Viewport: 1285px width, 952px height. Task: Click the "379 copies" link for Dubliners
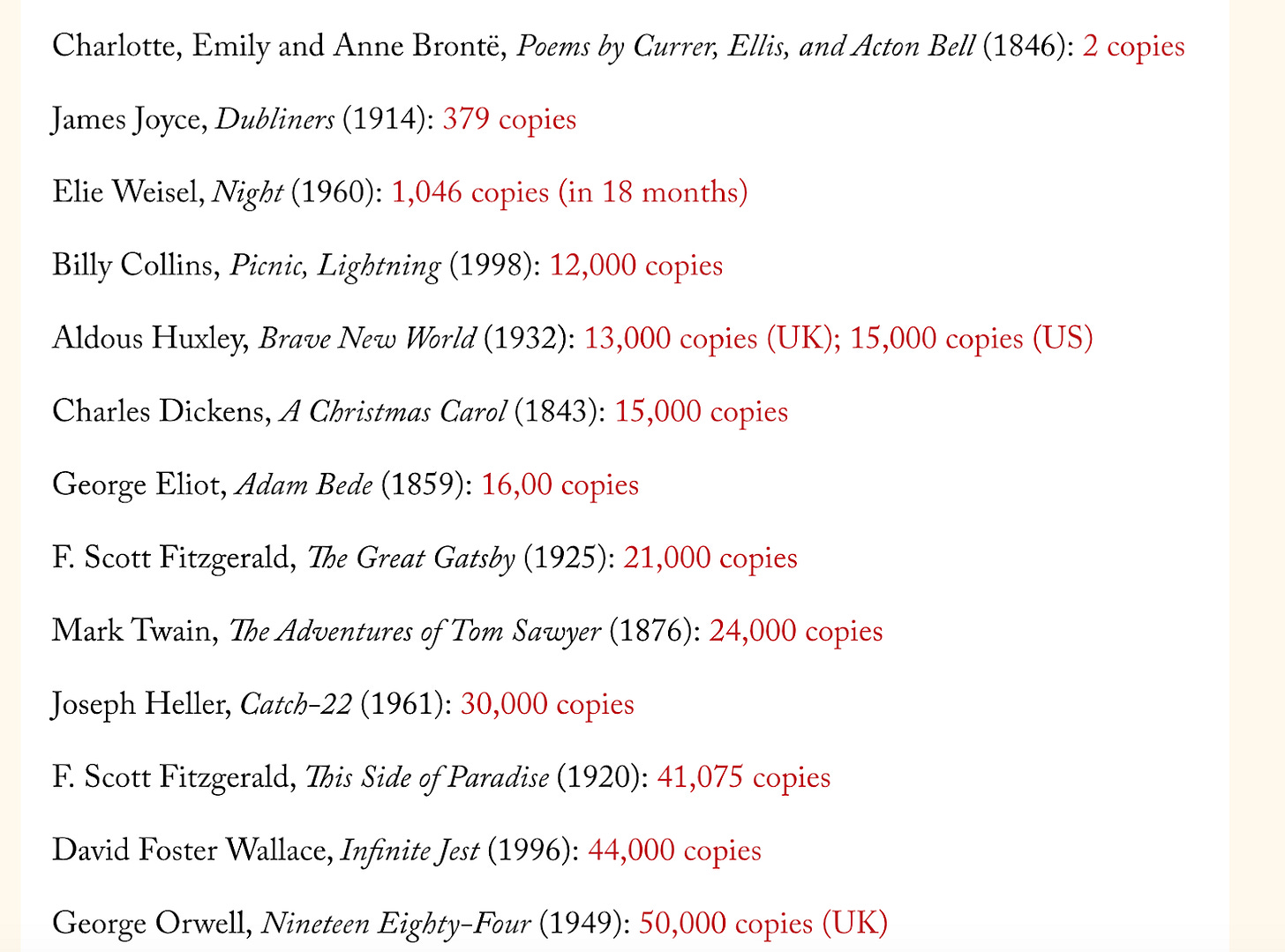point(509,119)
